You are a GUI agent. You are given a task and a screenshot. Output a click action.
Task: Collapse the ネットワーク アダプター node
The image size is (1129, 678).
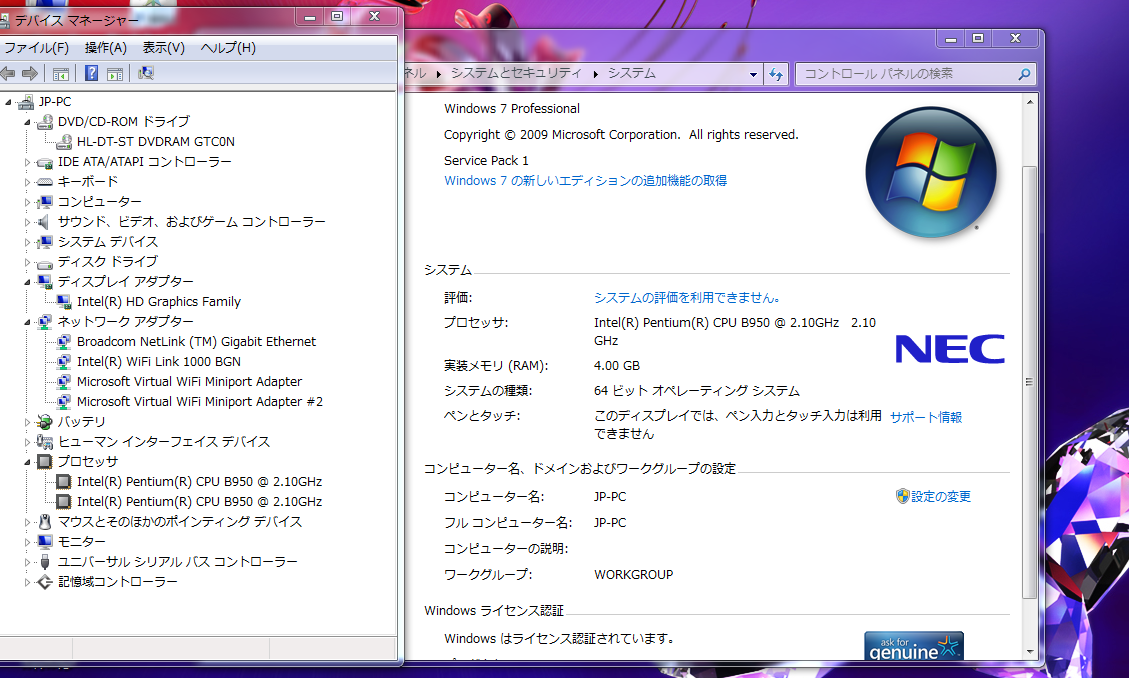(27, 322)
